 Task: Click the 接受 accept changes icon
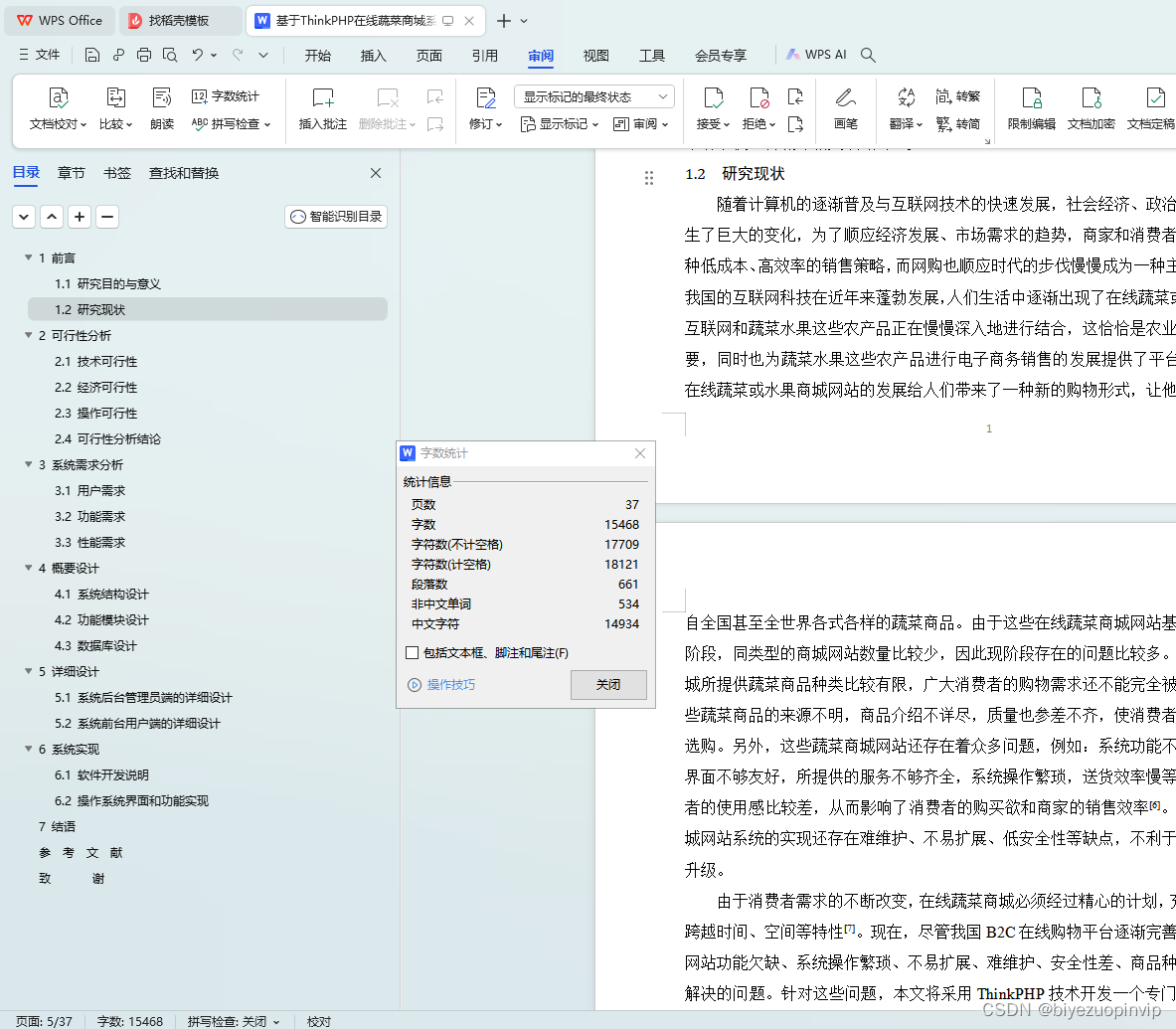(713, 108)
